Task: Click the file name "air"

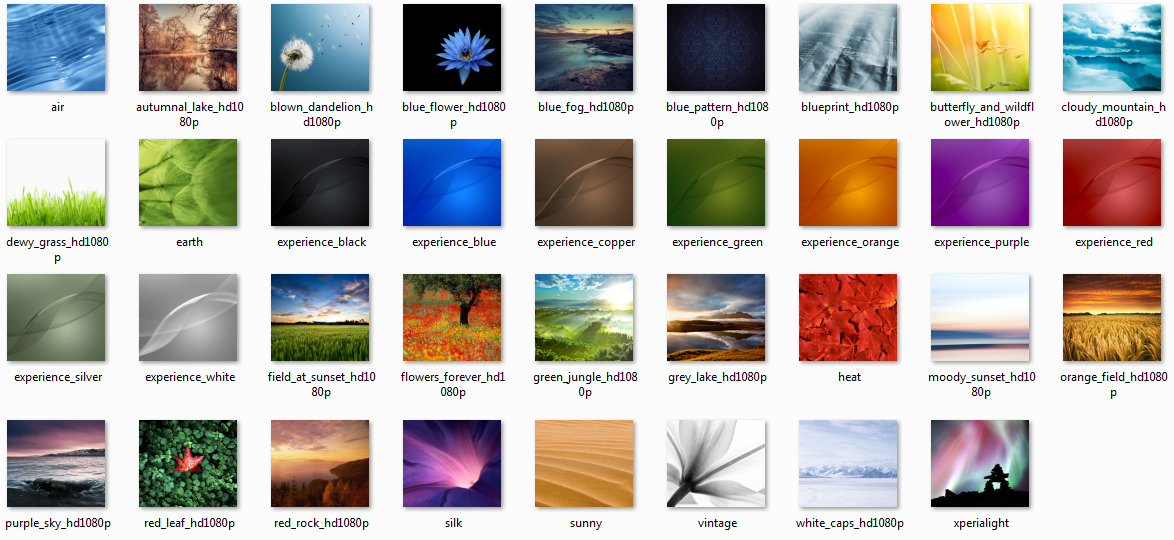Action: pyautogui.click(x=58, y=107)
